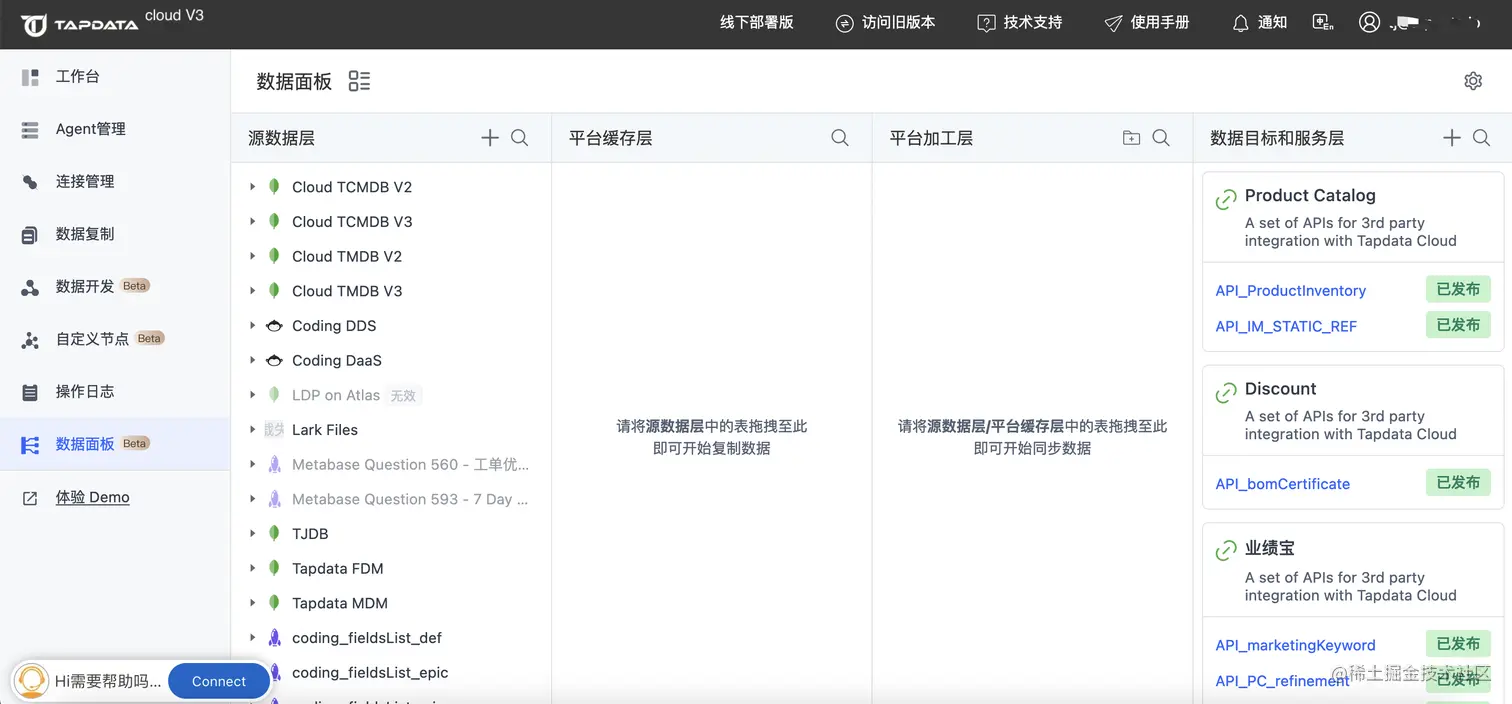Expand the Cloud TCMDB V3 node
The height and width of the screenshot is (704, 1512).
252,221
